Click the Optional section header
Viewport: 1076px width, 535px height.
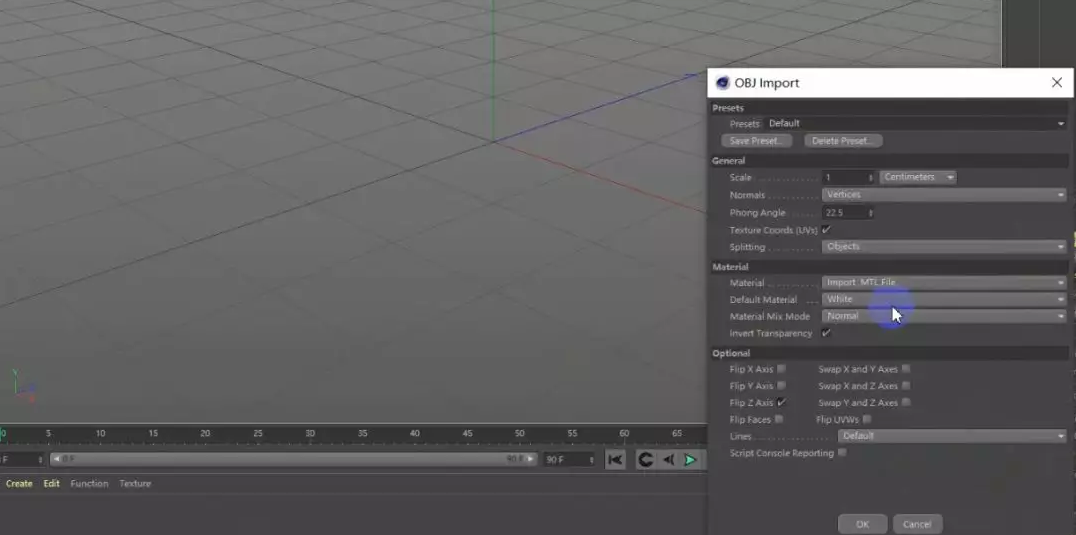[x=889, y=353]
